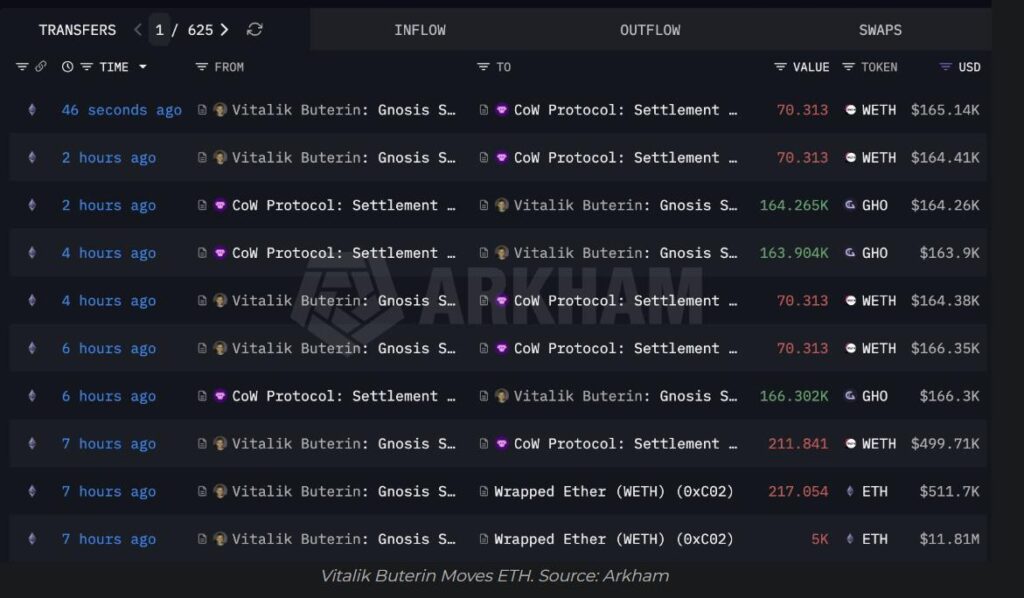The height and width of the screenshot is (598, 1024).
Task: Click the clock icon in Time header
Action: pos(67,67)
